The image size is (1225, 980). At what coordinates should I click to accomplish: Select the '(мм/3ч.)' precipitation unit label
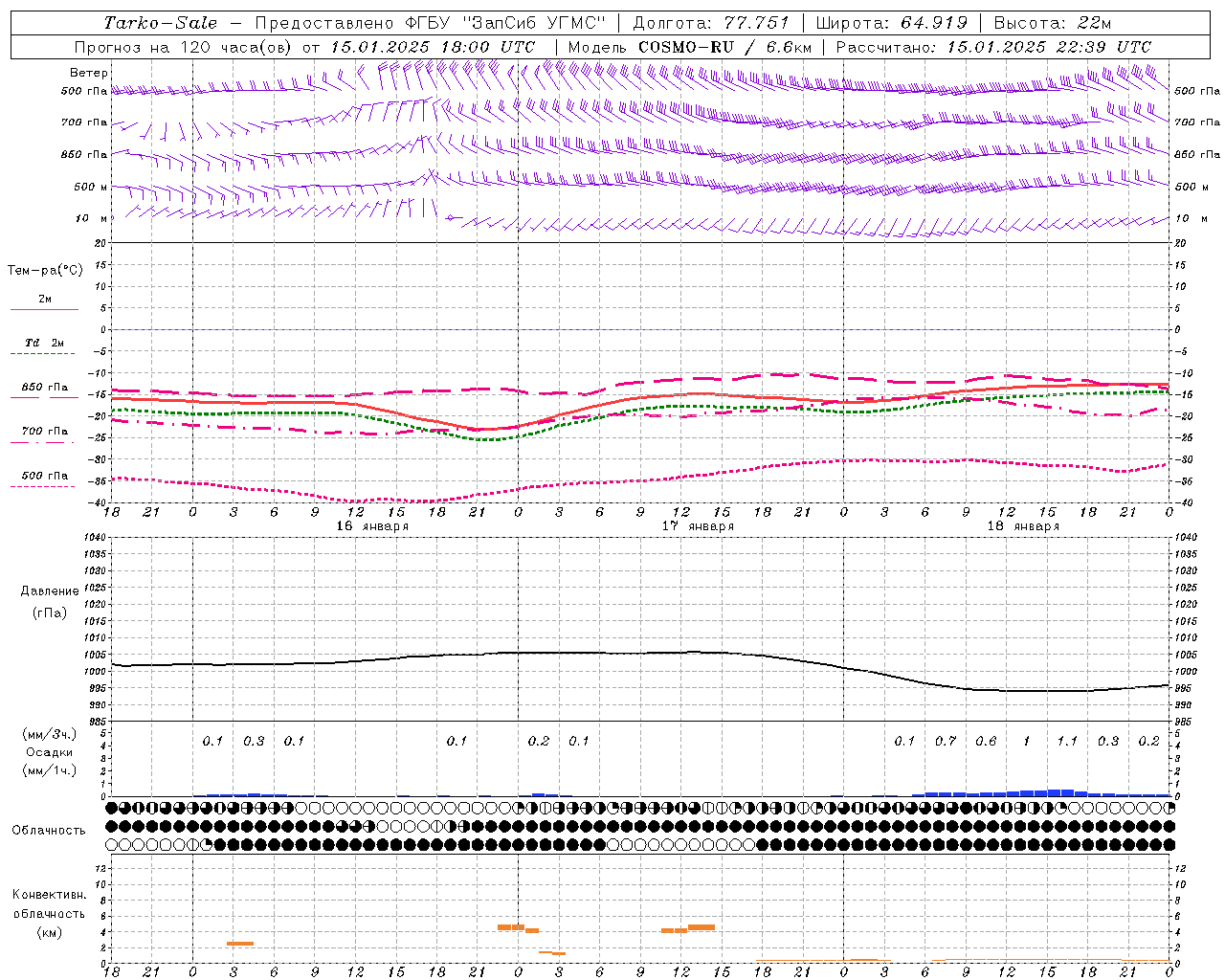pyautogui.click(x=50, y=734)
